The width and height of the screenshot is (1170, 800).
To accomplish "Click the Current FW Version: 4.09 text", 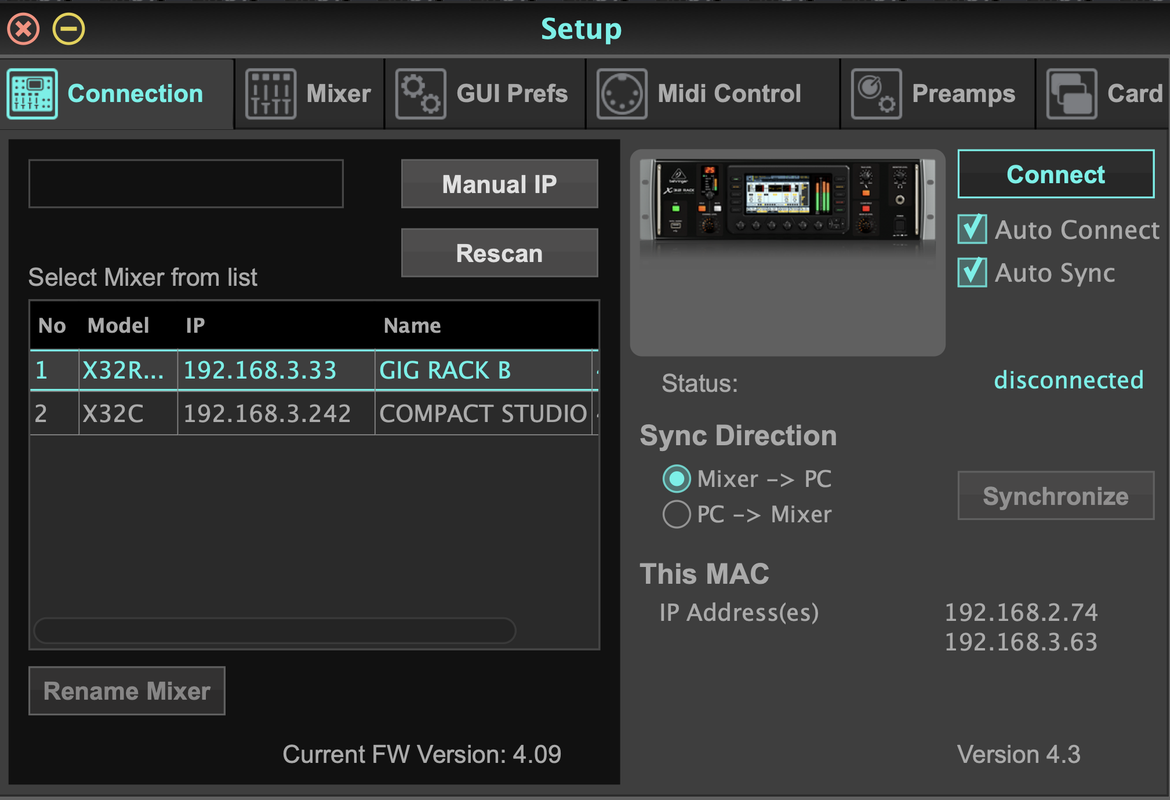I will [x=422, y=754].
